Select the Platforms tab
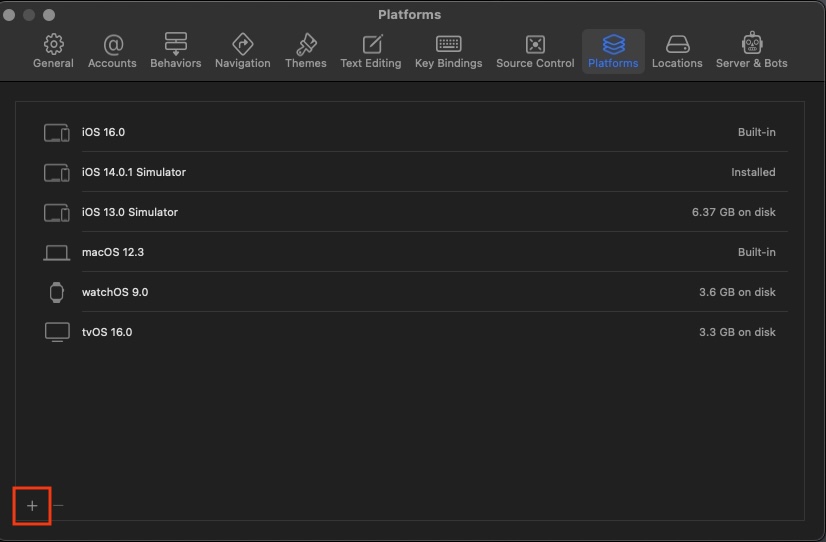Image resolution: width=826 pixels, height=542 pixels. point(613,51)
